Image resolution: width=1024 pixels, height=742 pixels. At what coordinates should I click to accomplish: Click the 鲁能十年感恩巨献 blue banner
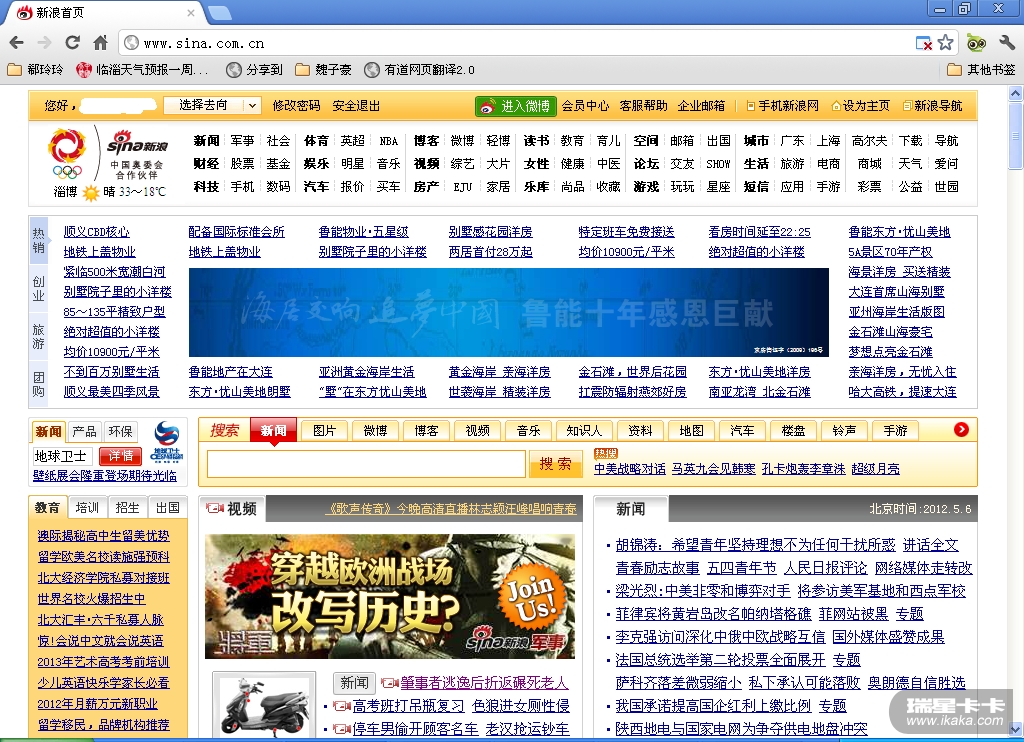(x=509, y=312)
